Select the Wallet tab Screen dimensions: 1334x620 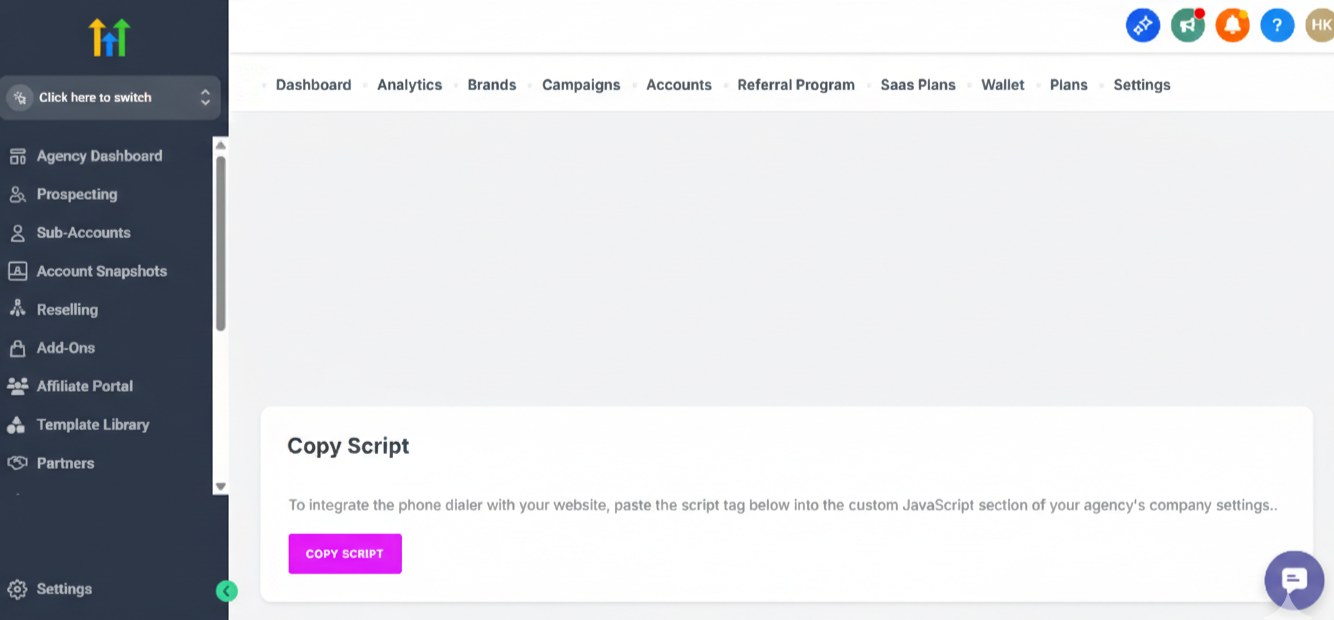tap(1002, 85)
